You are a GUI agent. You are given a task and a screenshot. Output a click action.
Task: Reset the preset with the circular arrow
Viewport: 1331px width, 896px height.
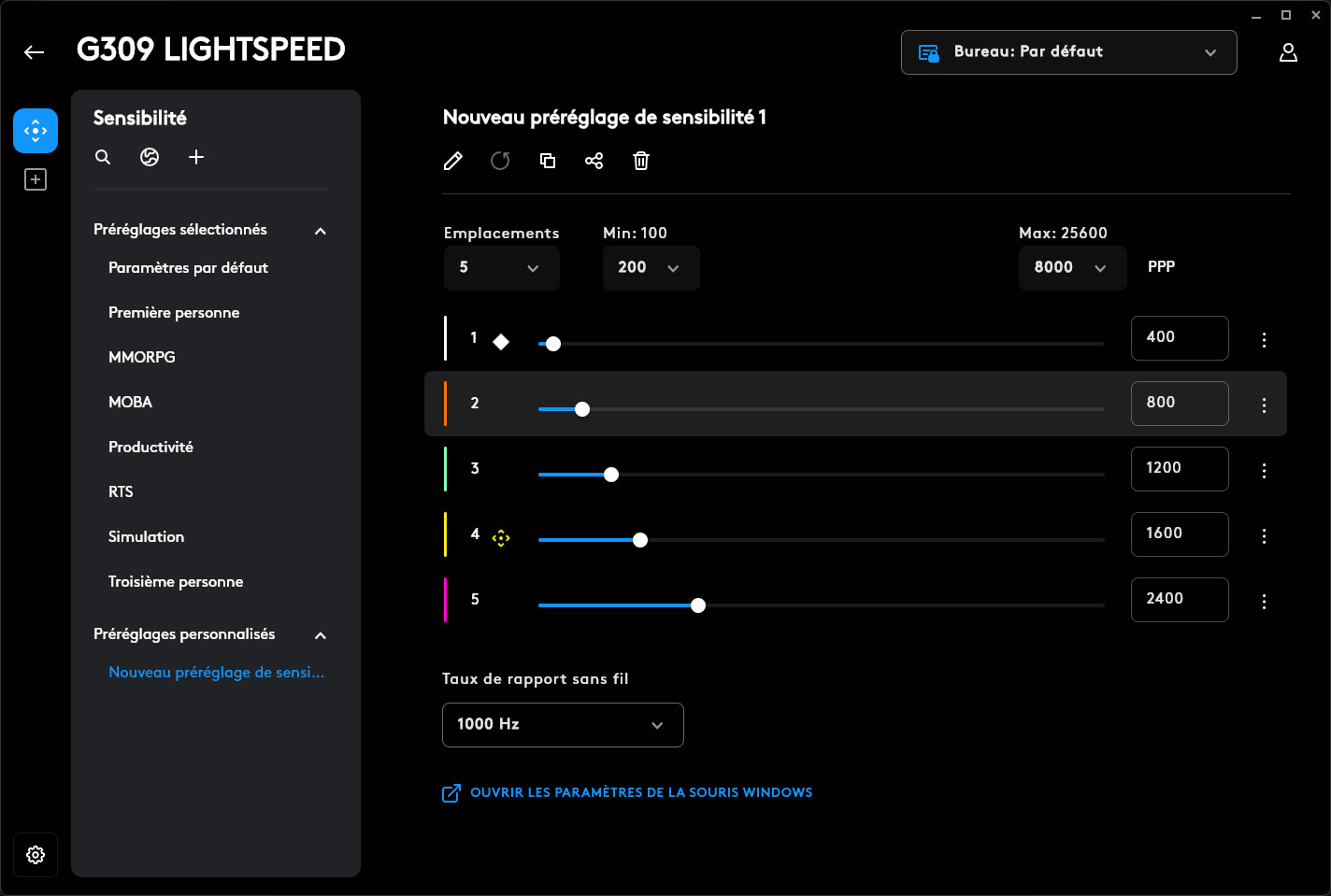[x=500, y=161]
